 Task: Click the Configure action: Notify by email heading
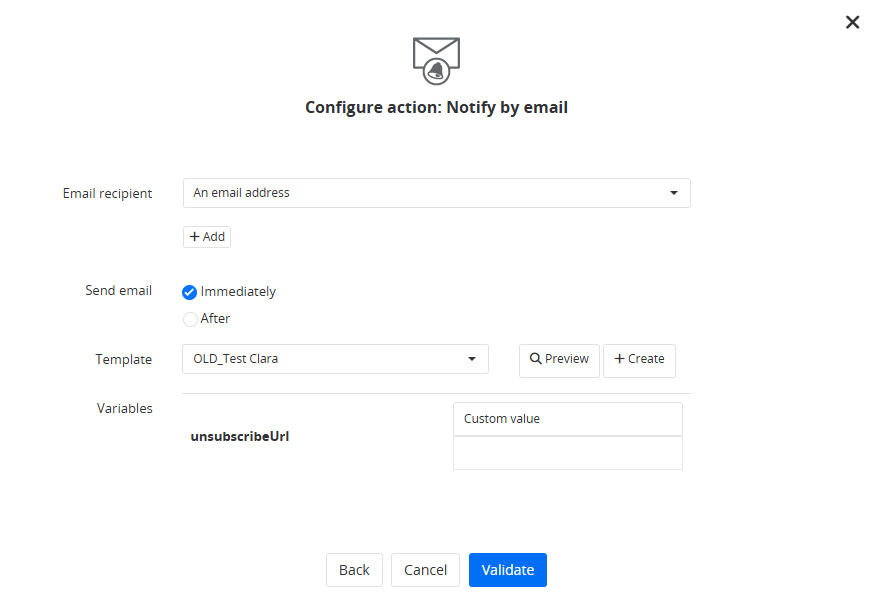click(x=436, y=107)
